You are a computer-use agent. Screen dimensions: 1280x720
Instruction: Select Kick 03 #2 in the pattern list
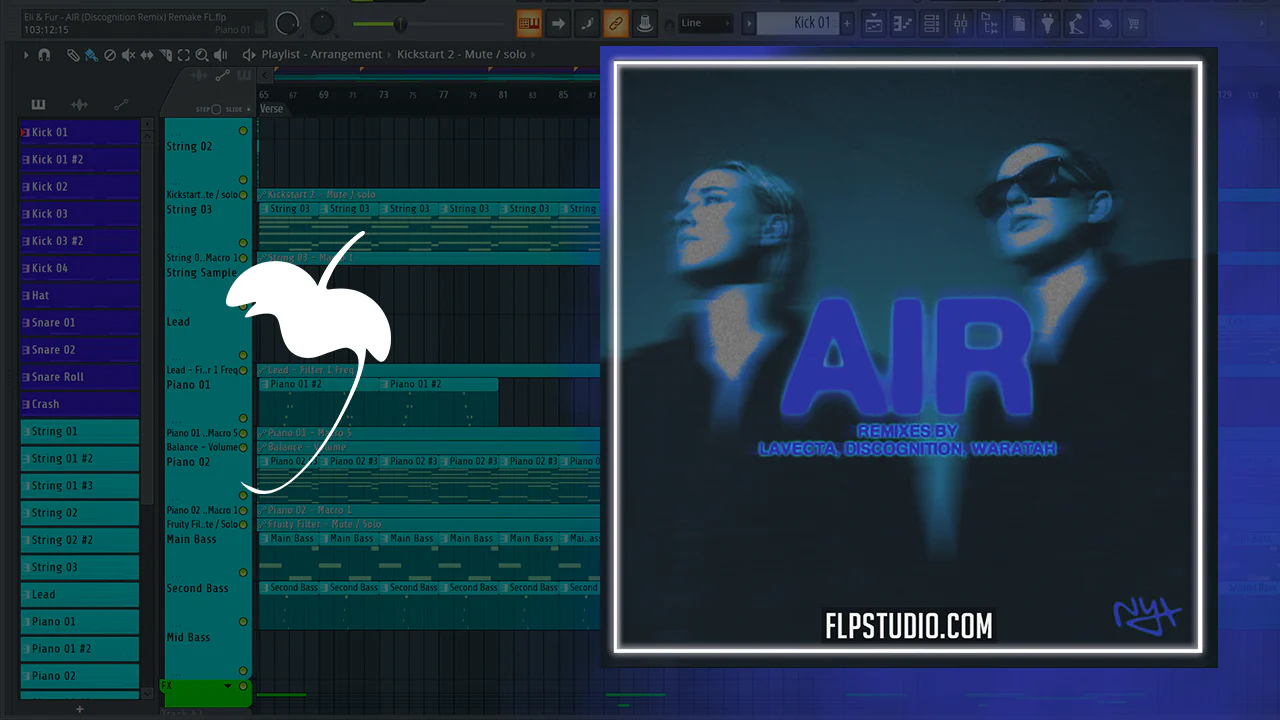[x=80, y=241]
